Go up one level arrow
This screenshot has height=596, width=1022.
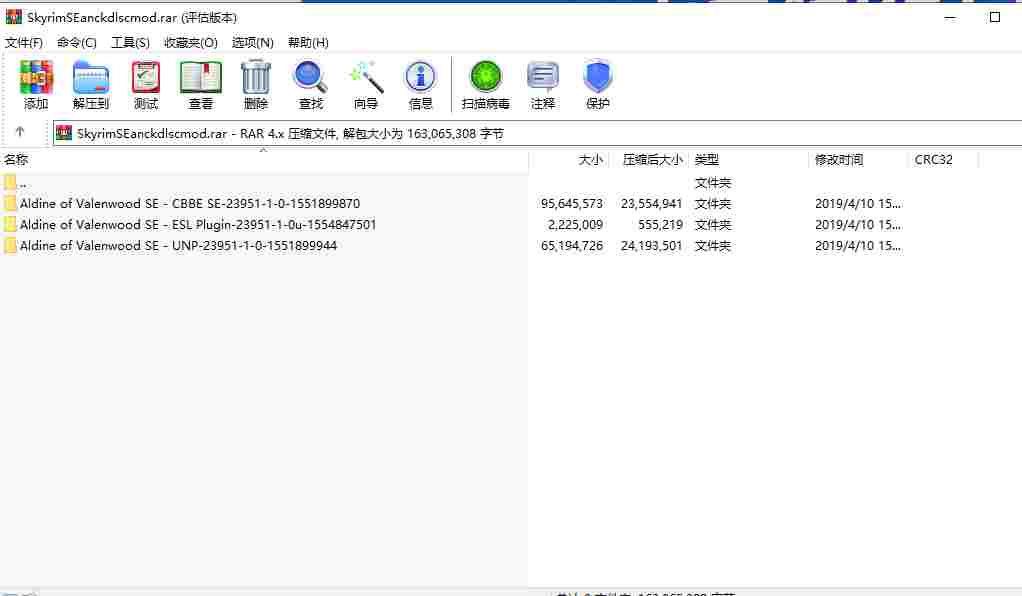(x=20, y=132)
